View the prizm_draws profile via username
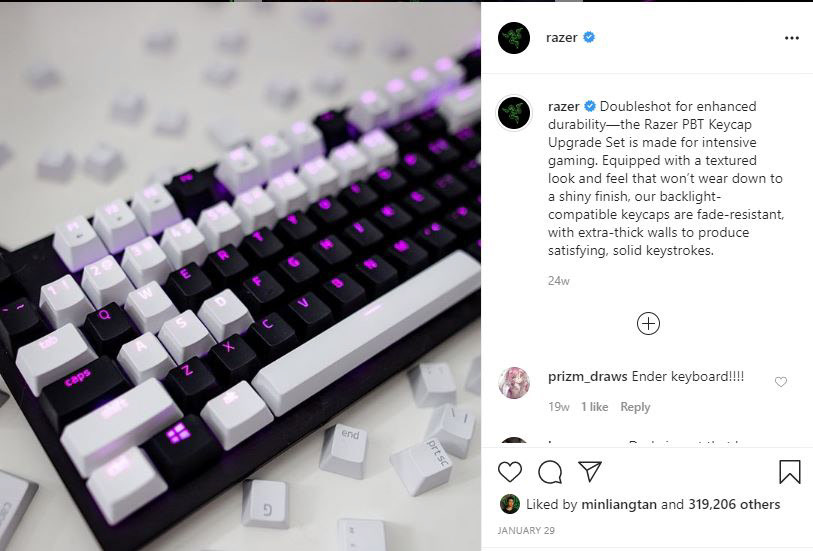The height and width of the screenshot is (551, 813). click(587, 376)
